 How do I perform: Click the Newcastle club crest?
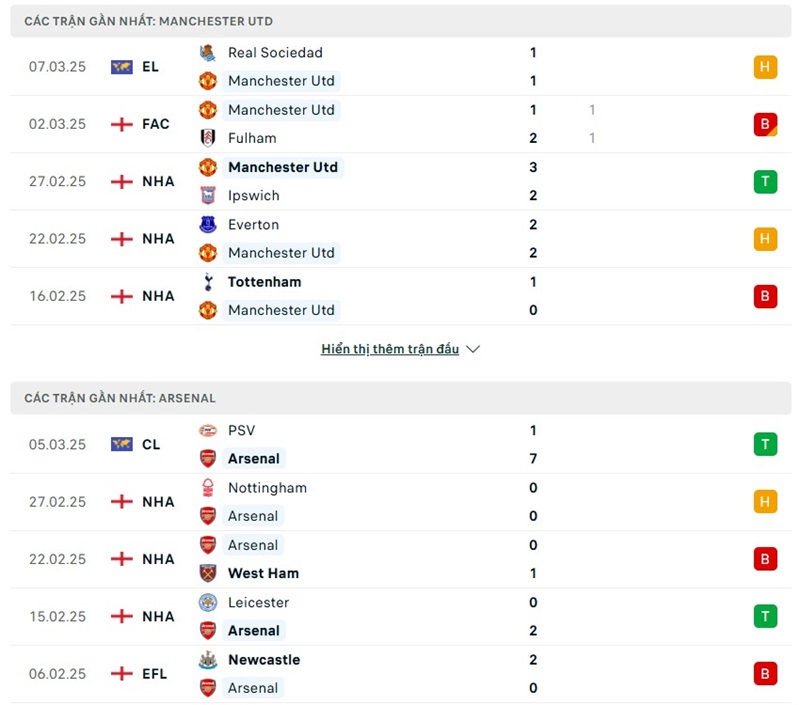207,660
